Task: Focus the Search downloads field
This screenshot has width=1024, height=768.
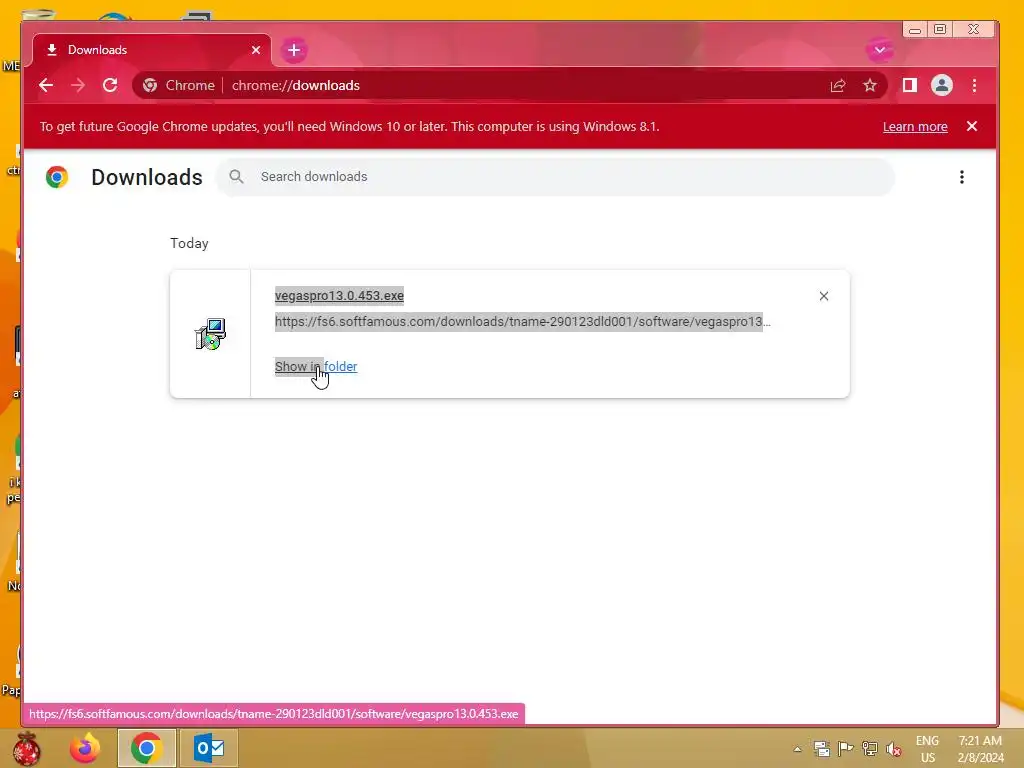Action: click(555, 177)
